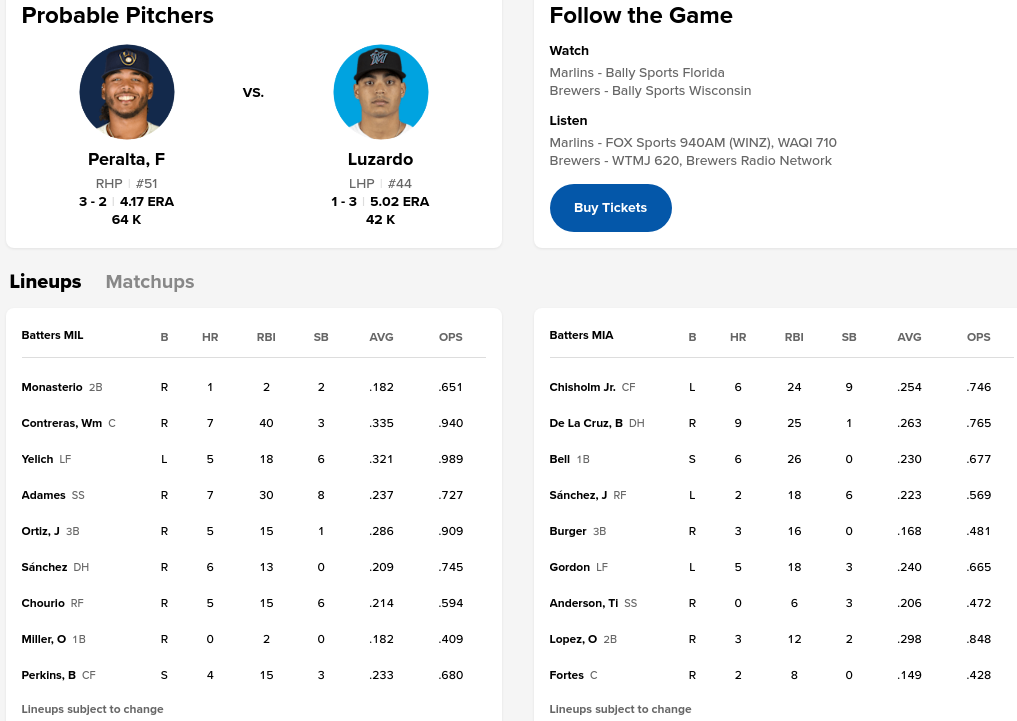
Task: Switch to the Matchups tab
Action: click(150, 282)
